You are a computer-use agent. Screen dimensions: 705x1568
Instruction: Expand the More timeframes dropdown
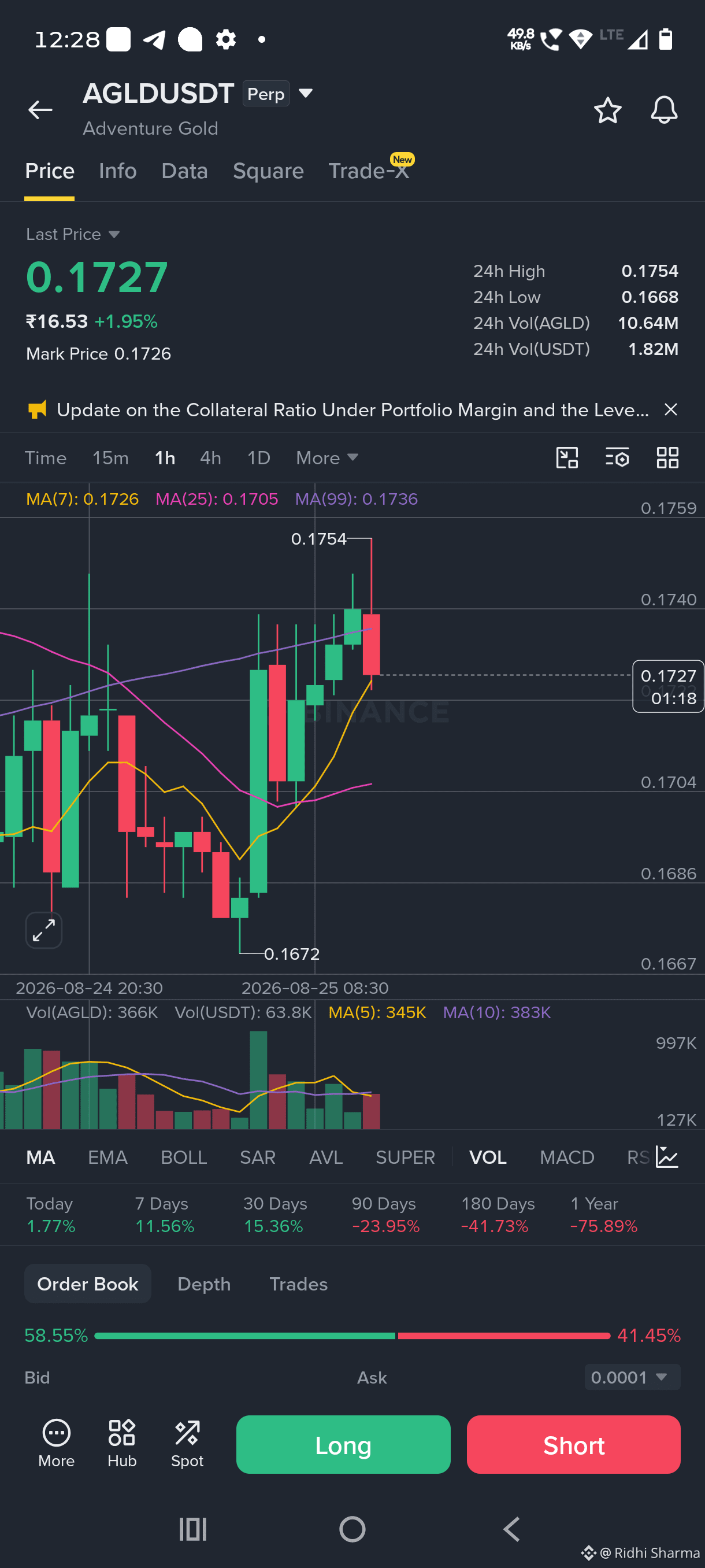(326, 458)
